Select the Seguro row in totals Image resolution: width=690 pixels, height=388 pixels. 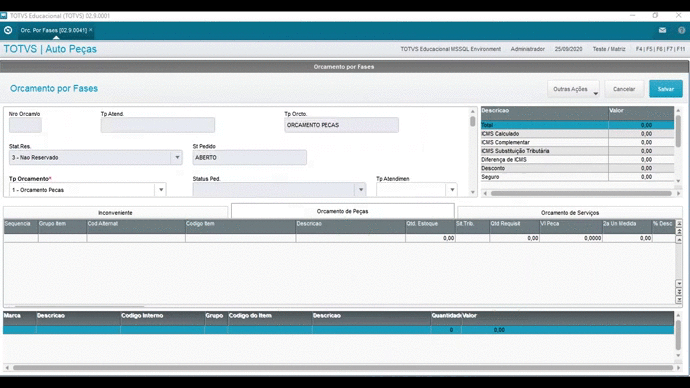(x=577, y=177)
